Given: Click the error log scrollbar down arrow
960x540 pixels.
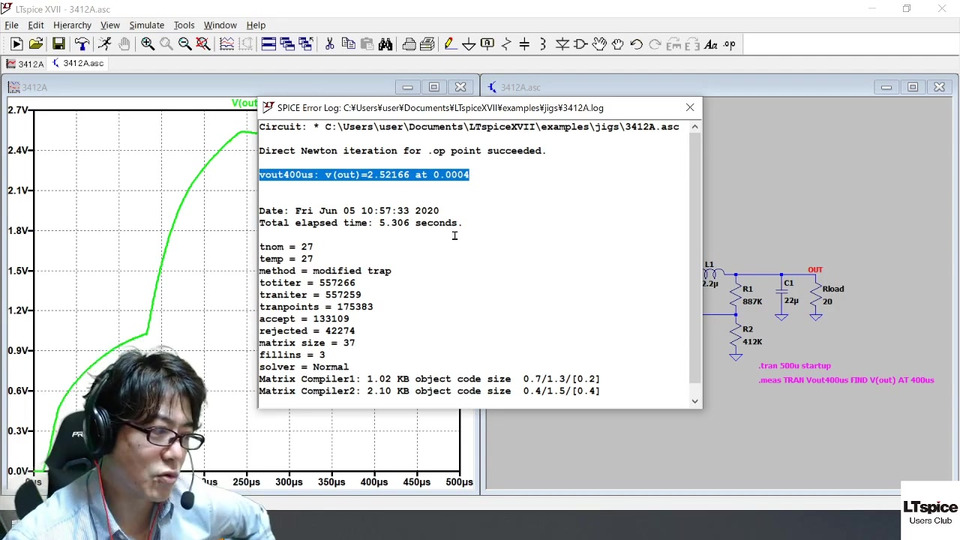Looking at the screenshot, I should point(695,401).
